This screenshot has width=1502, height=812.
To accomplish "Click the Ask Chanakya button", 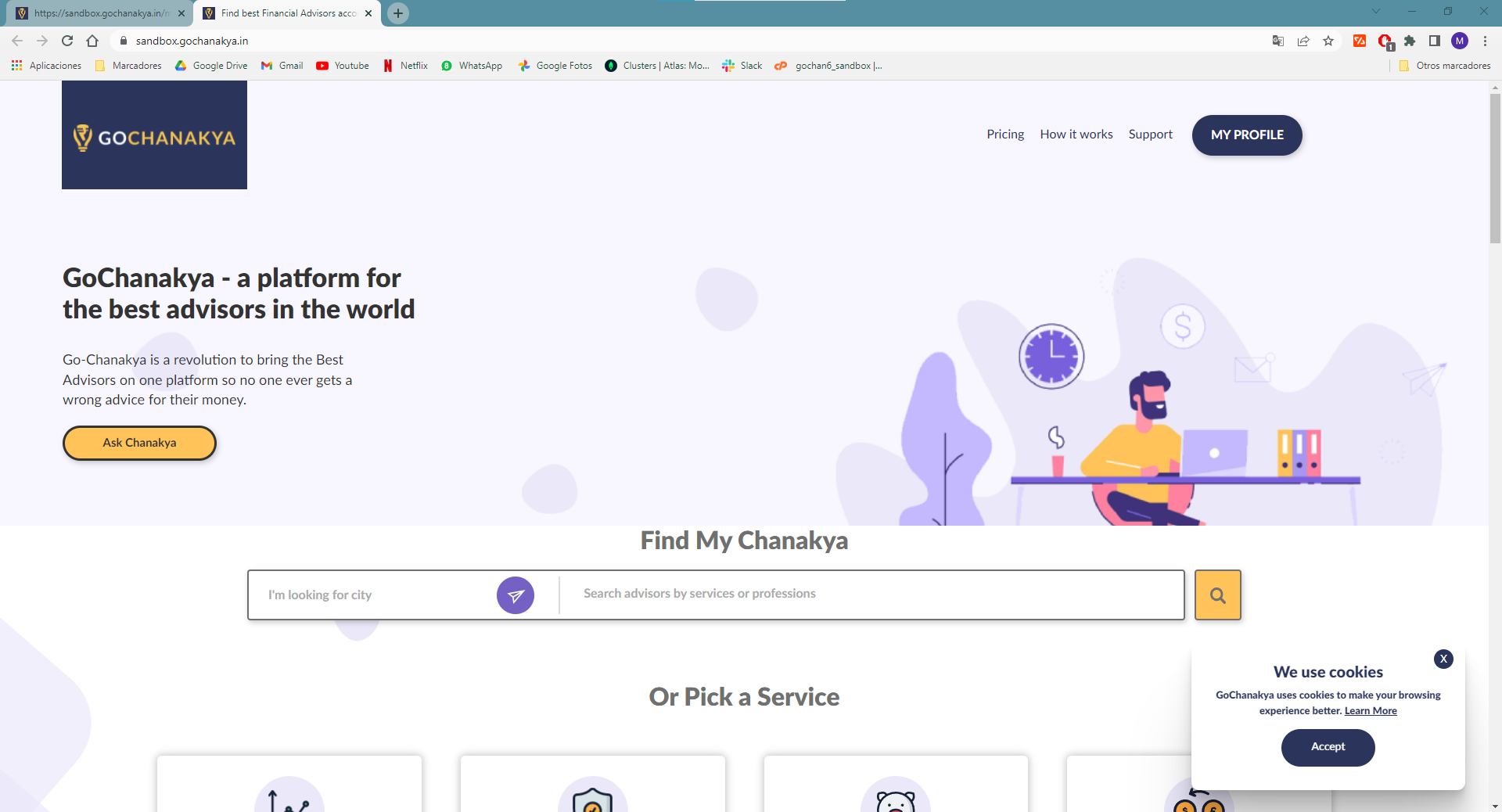I will [x=139, y=443].
